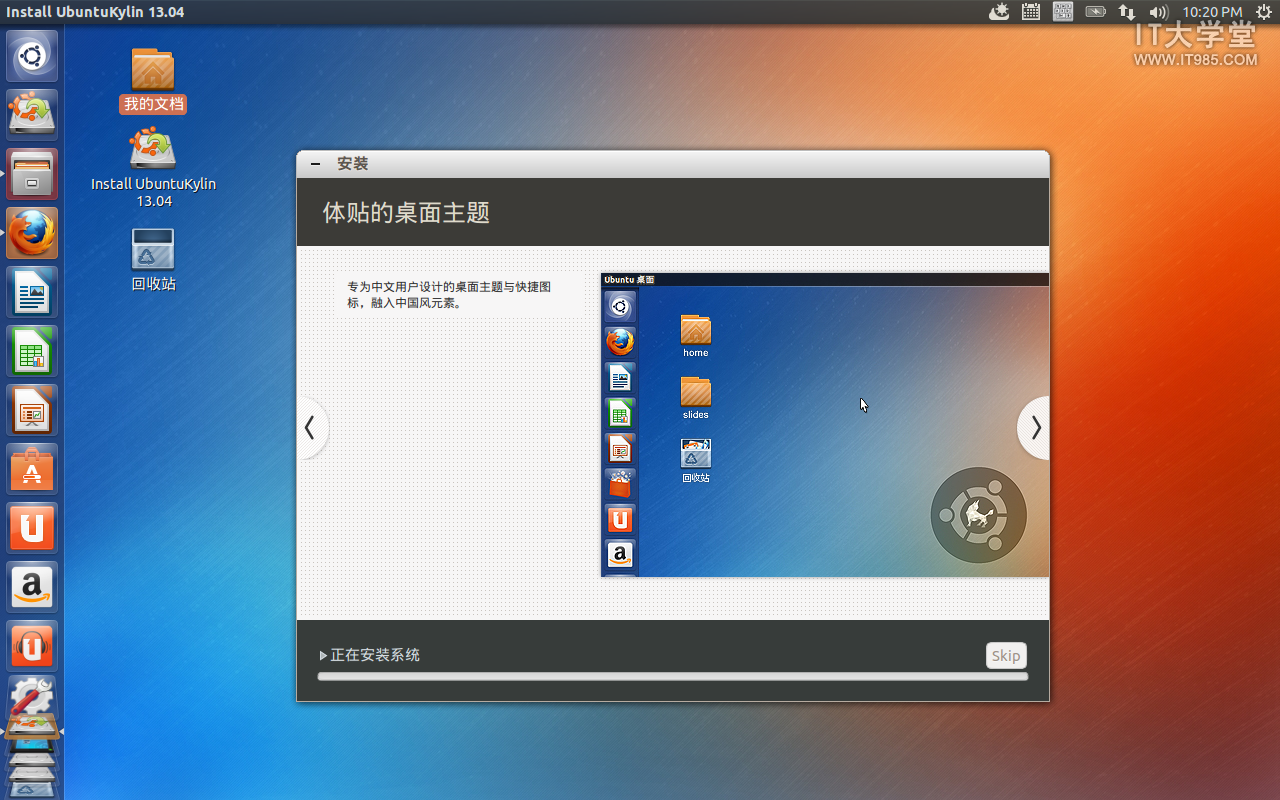
Task: Open the battery indicator menu
Action: point(1095,12)
